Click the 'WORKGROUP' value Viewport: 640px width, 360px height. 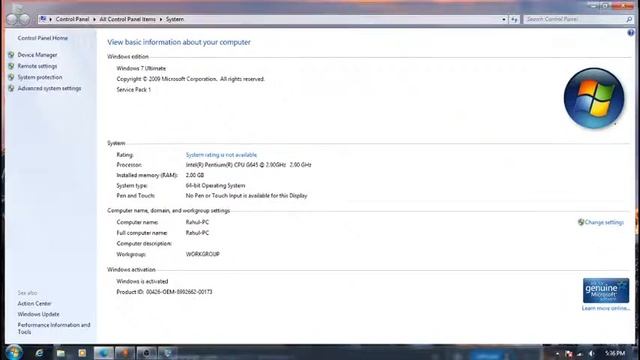point(202,254)
